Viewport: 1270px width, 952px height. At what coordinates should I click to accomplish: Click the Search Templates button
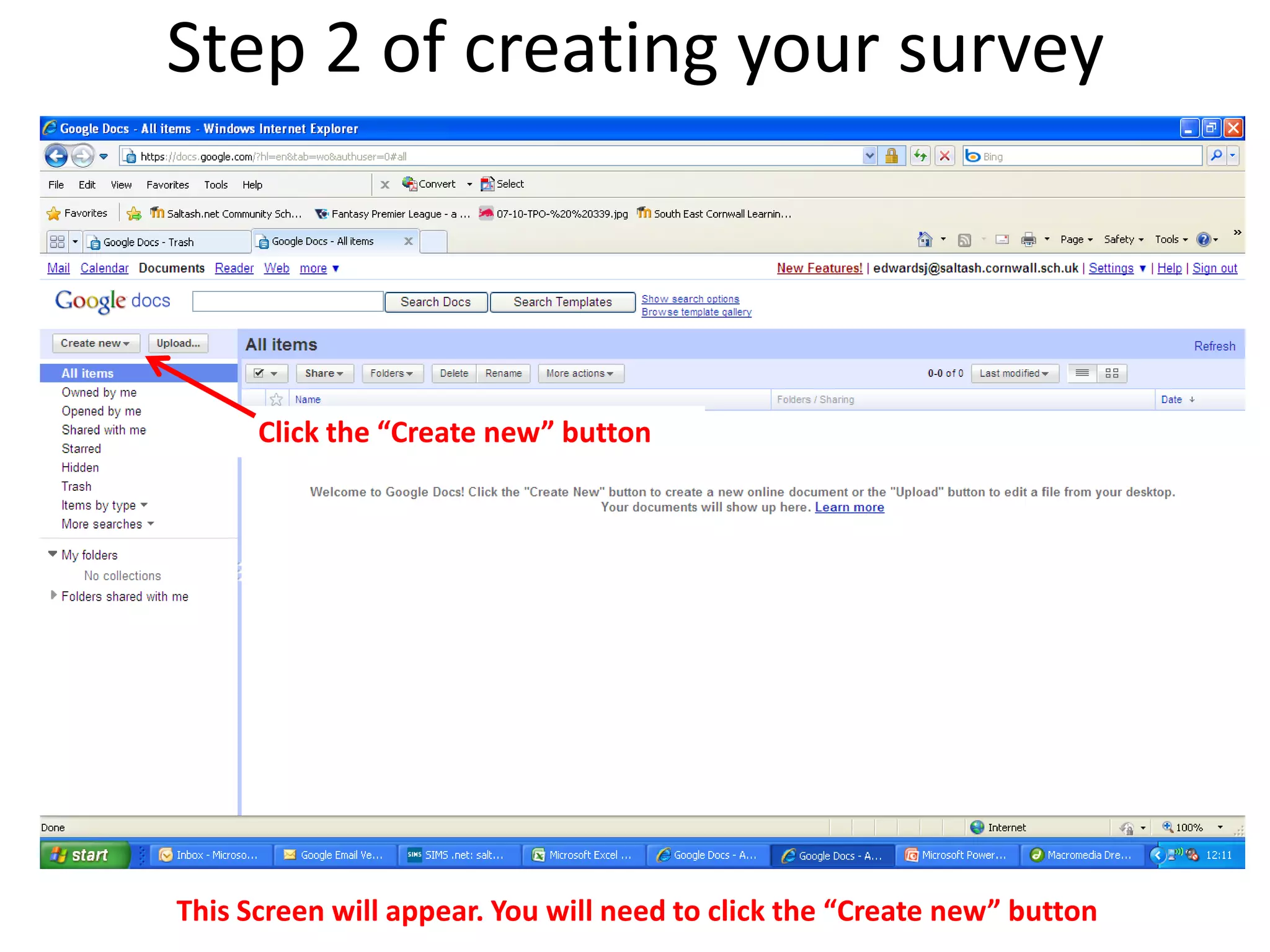point(562,302)
